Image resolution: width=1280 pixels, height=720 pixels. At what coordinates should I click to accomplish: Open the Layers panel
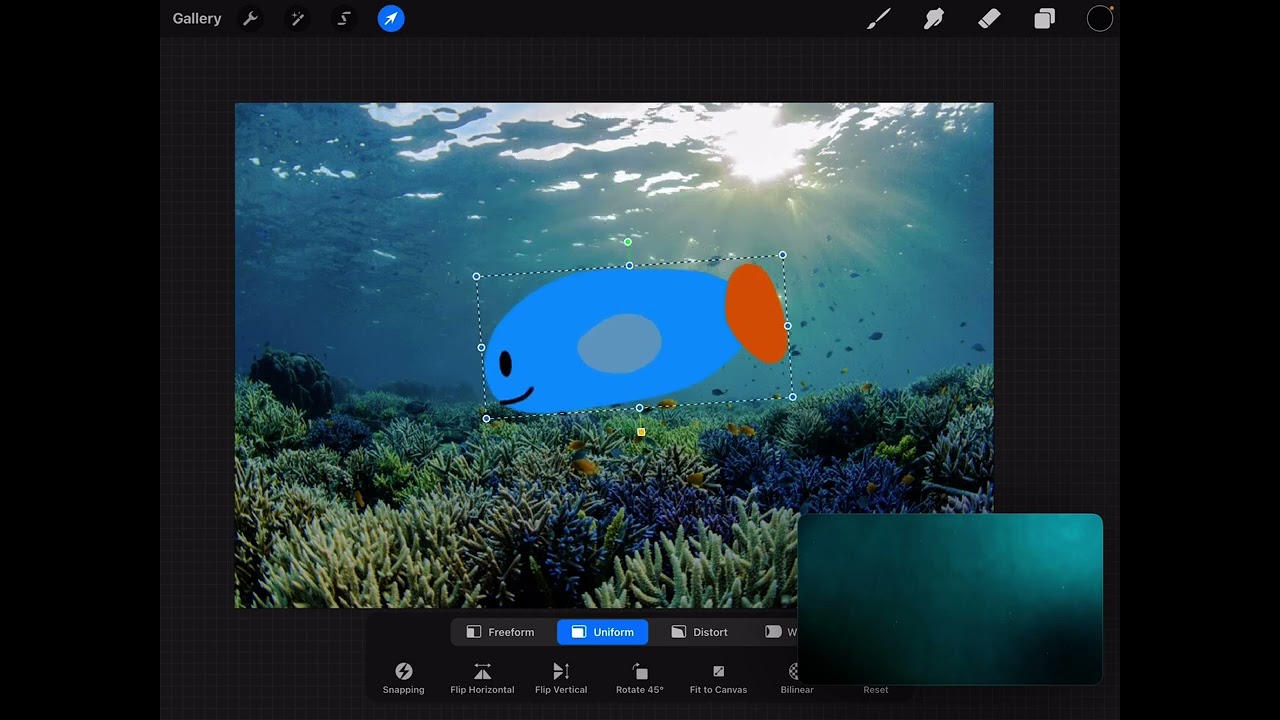click(x=1045, y=19)
